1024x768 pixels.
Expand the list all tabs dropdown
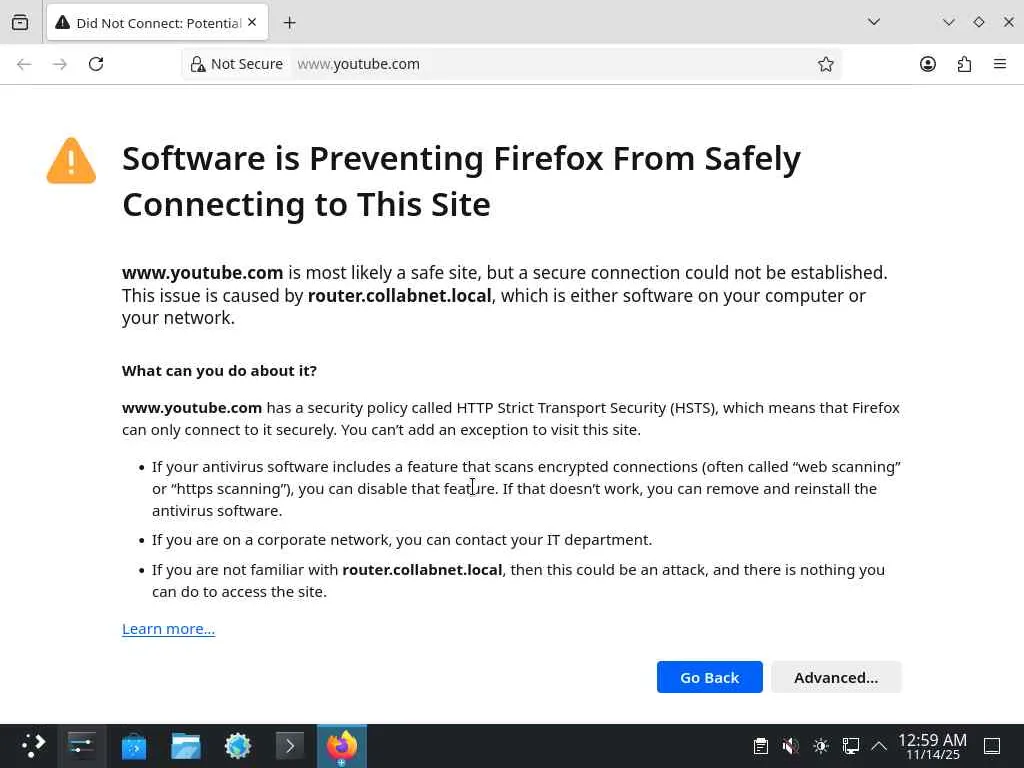874,22
